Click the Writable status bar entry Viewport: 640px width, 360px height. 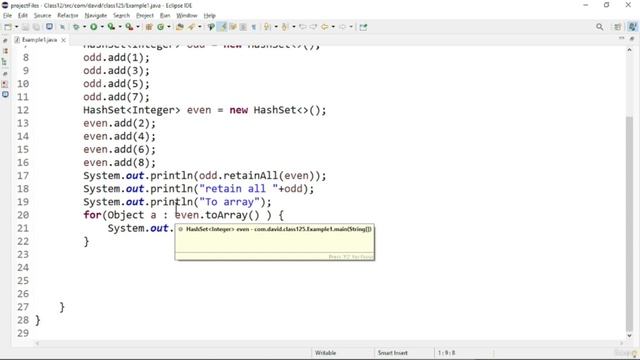[x=325, y=353]
